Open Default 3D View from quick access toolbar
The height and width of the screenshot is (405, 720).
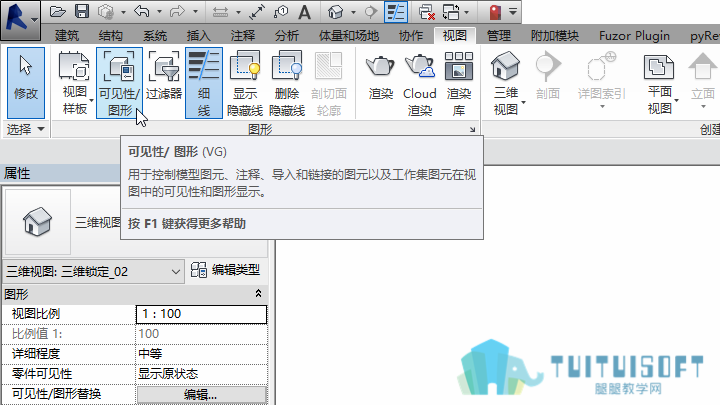pos(336,12)
